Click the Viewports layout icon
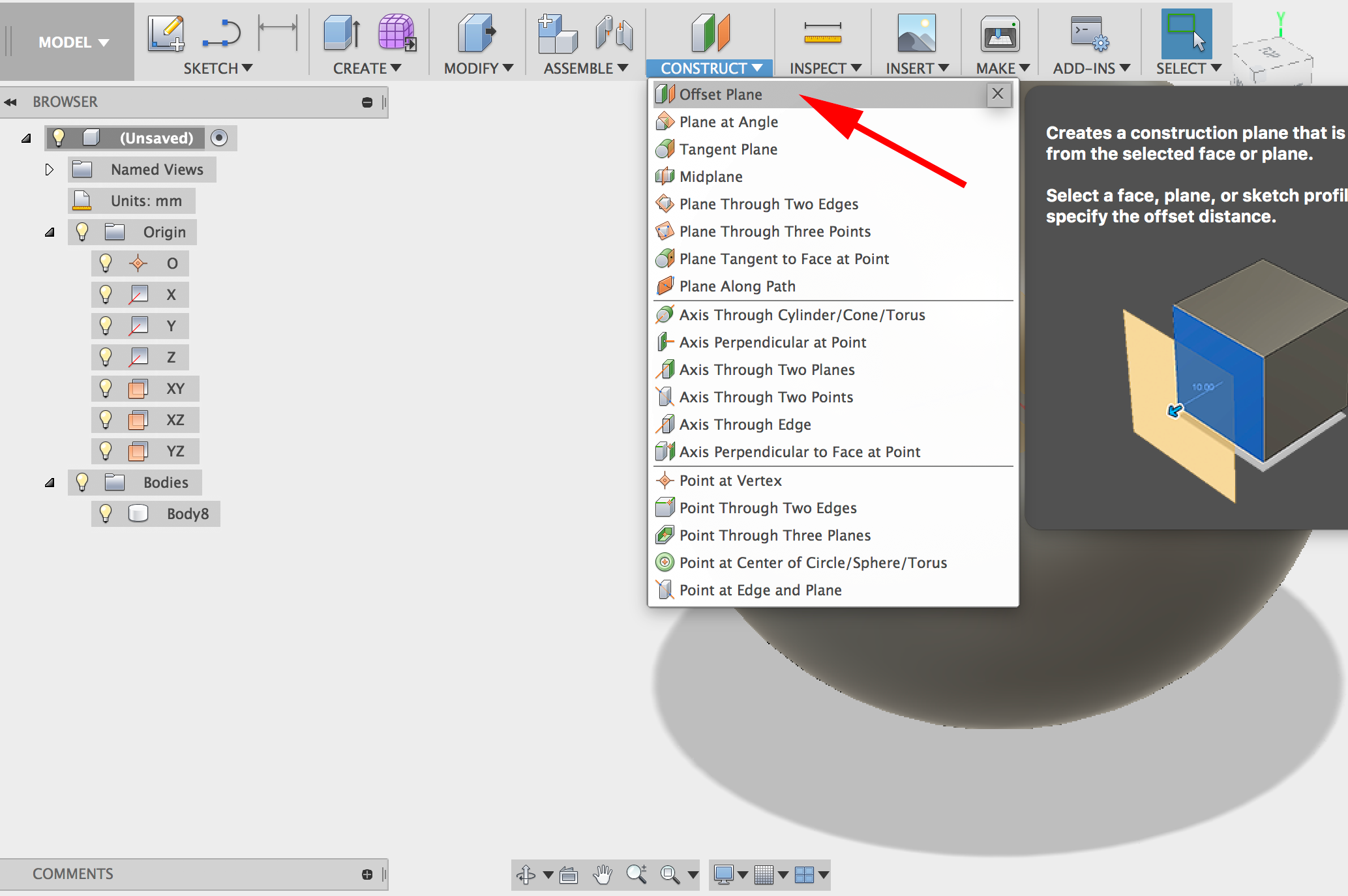 point(805,874)
